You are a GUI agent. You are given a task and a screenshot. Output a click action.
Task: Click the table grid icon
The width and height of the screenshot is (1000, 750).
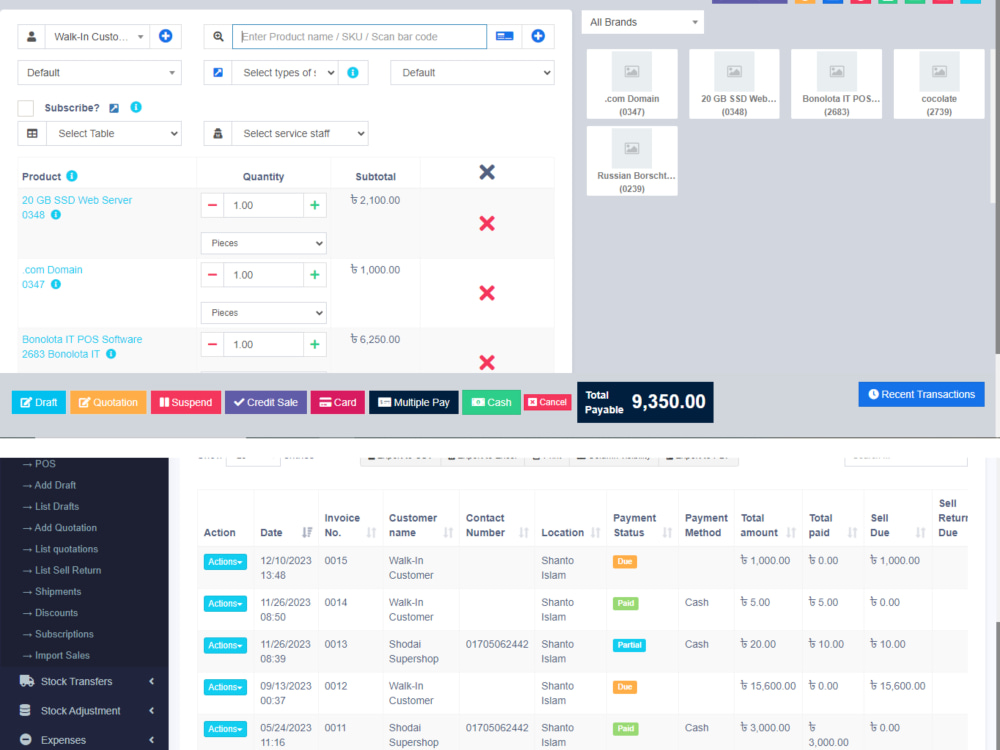click(32, 133)
